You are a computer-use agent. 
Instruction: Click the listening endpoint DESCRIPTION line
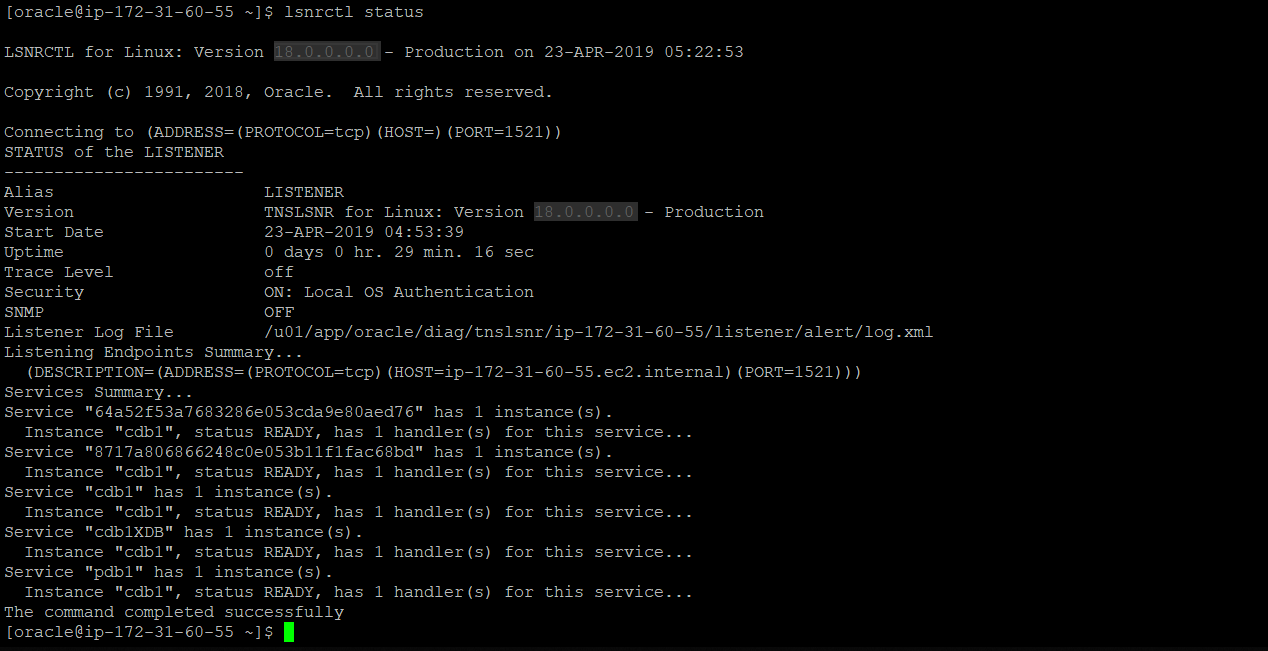pyautogui.click(x=443, y=372)
